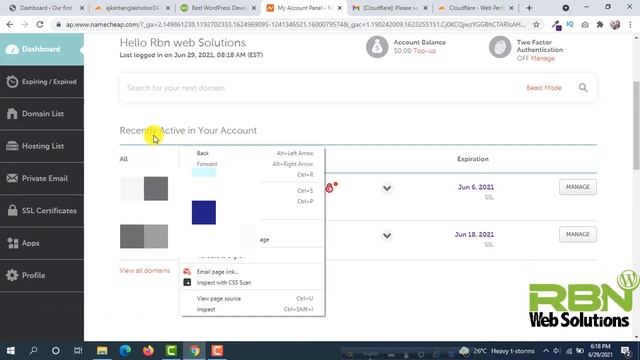Click the Account Balance money bag icon
The width and height of the screenshot is (640, 360).
tap(377, 47)
